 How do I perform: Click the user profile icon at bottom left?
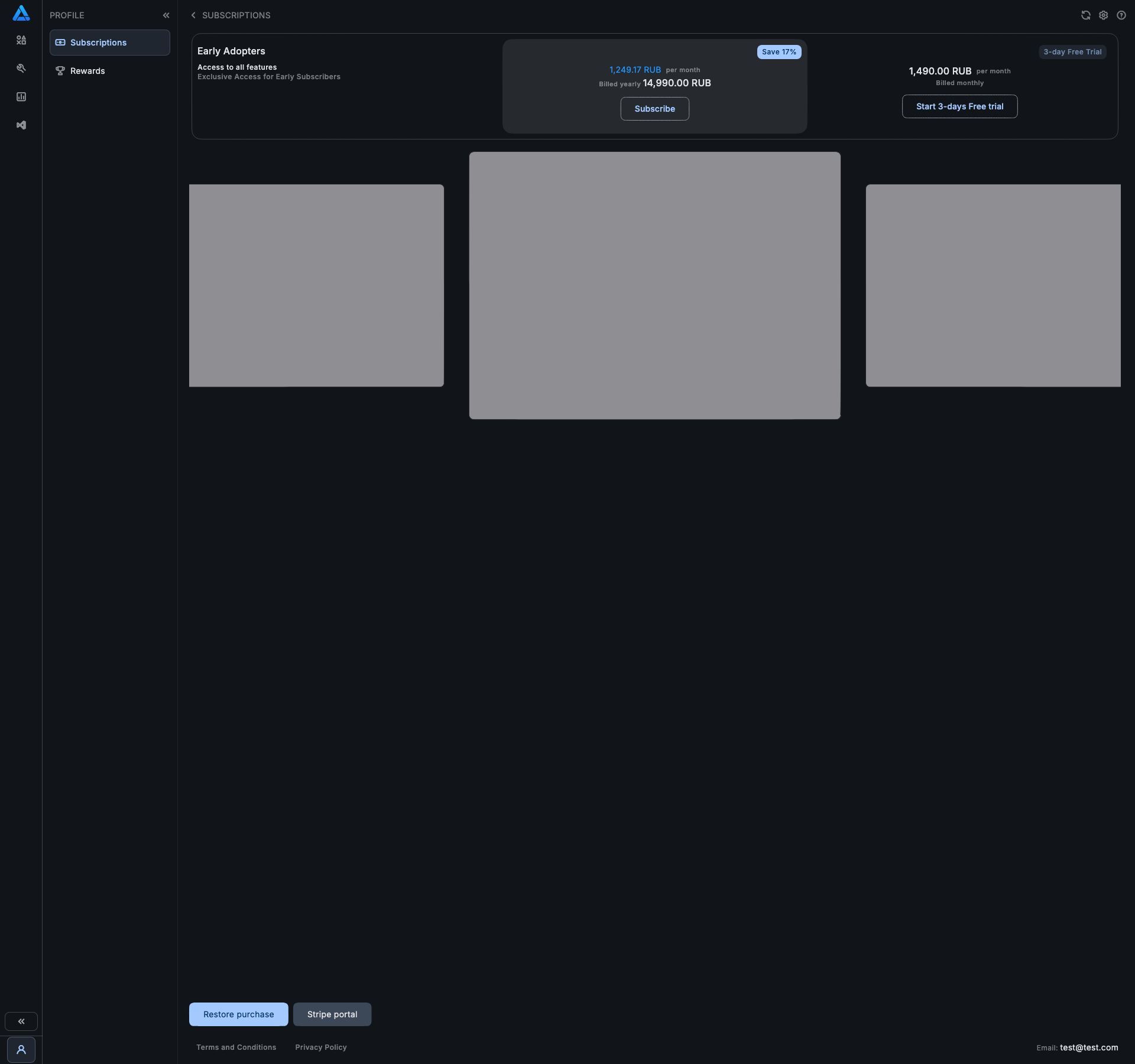(21, 1050)
